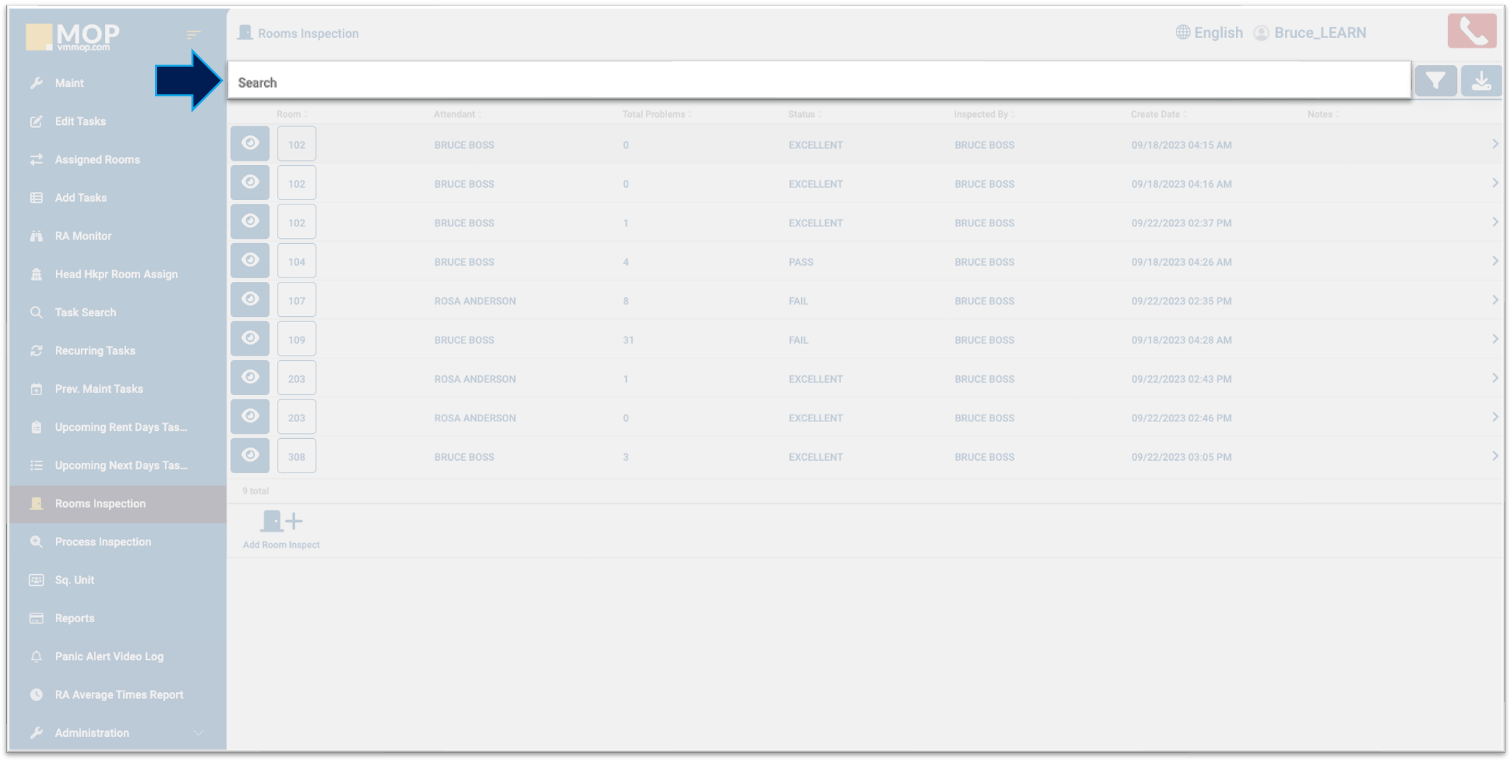Click the Search input field
The image size is (1509, 760).
(x=818, y=82)
